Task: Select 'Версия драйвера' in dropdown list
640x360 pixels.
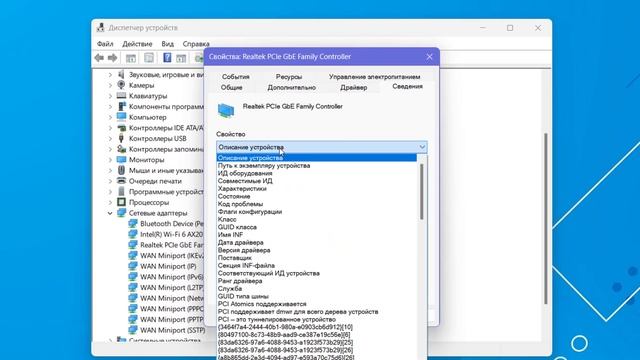Action: (316, 250)
